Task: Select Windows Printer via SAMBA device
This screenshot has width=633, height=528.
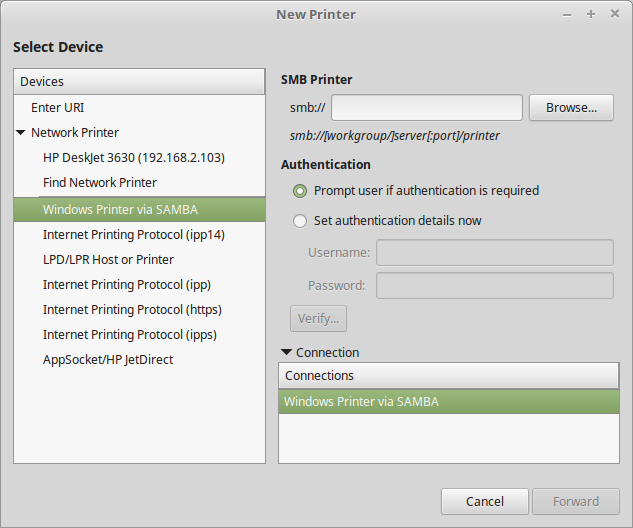Action: 120,210
